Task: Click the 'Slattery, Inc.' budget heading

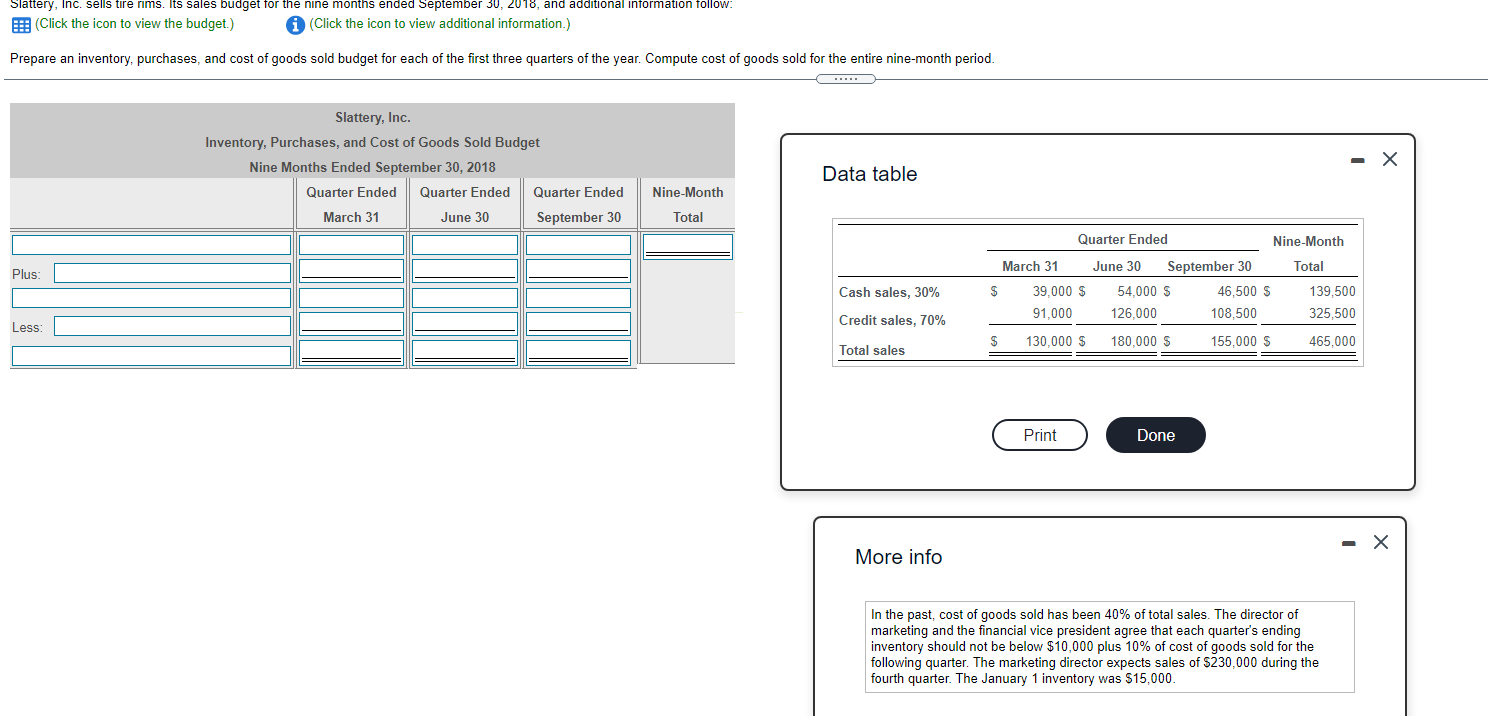Action: [372, 118]
